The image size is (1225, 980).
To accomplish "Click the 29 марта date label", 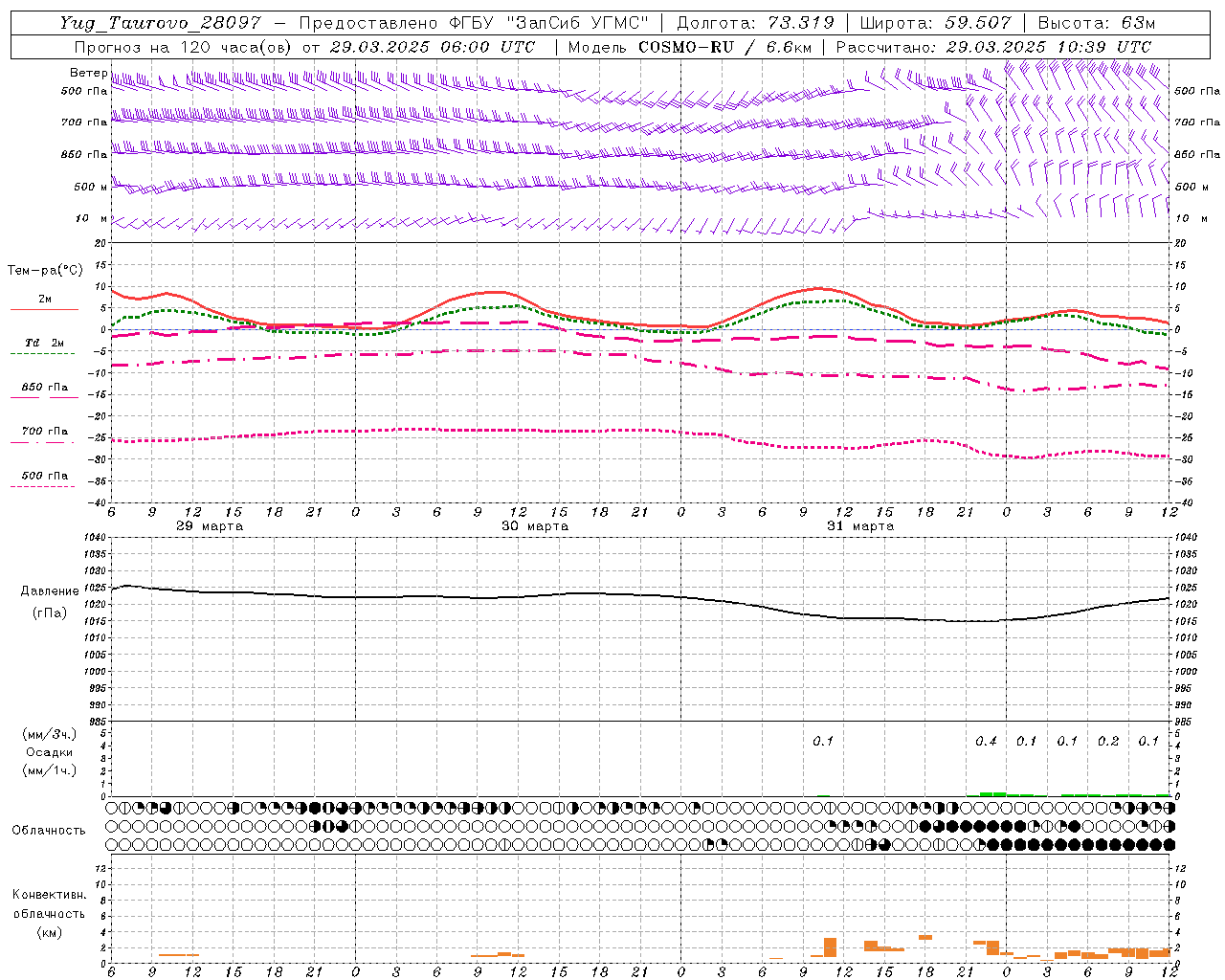I will pyautogui.click(x=210, y=526).
